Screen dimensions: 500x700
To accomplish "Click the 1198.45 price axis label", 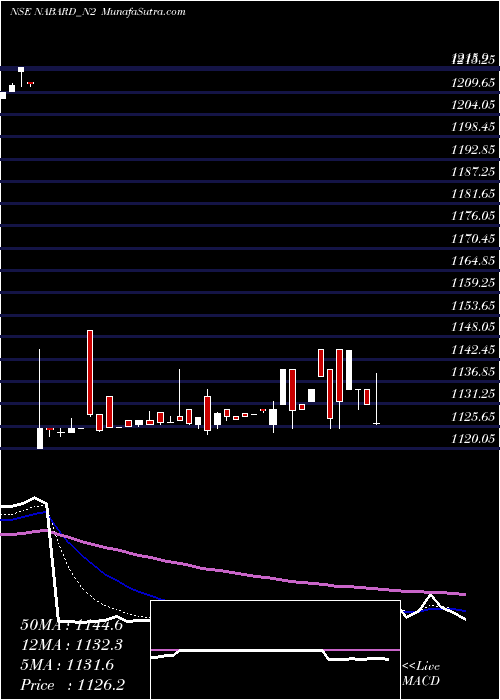I will coord(473,127).
